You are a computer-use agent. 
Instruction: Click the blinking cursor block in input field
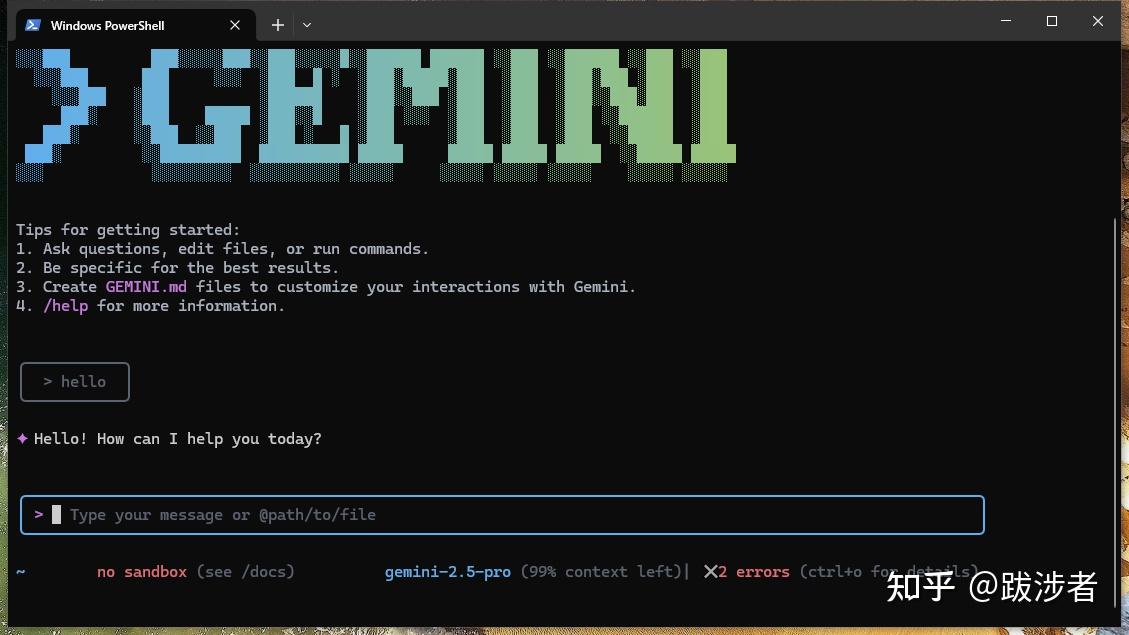point(55,514)
